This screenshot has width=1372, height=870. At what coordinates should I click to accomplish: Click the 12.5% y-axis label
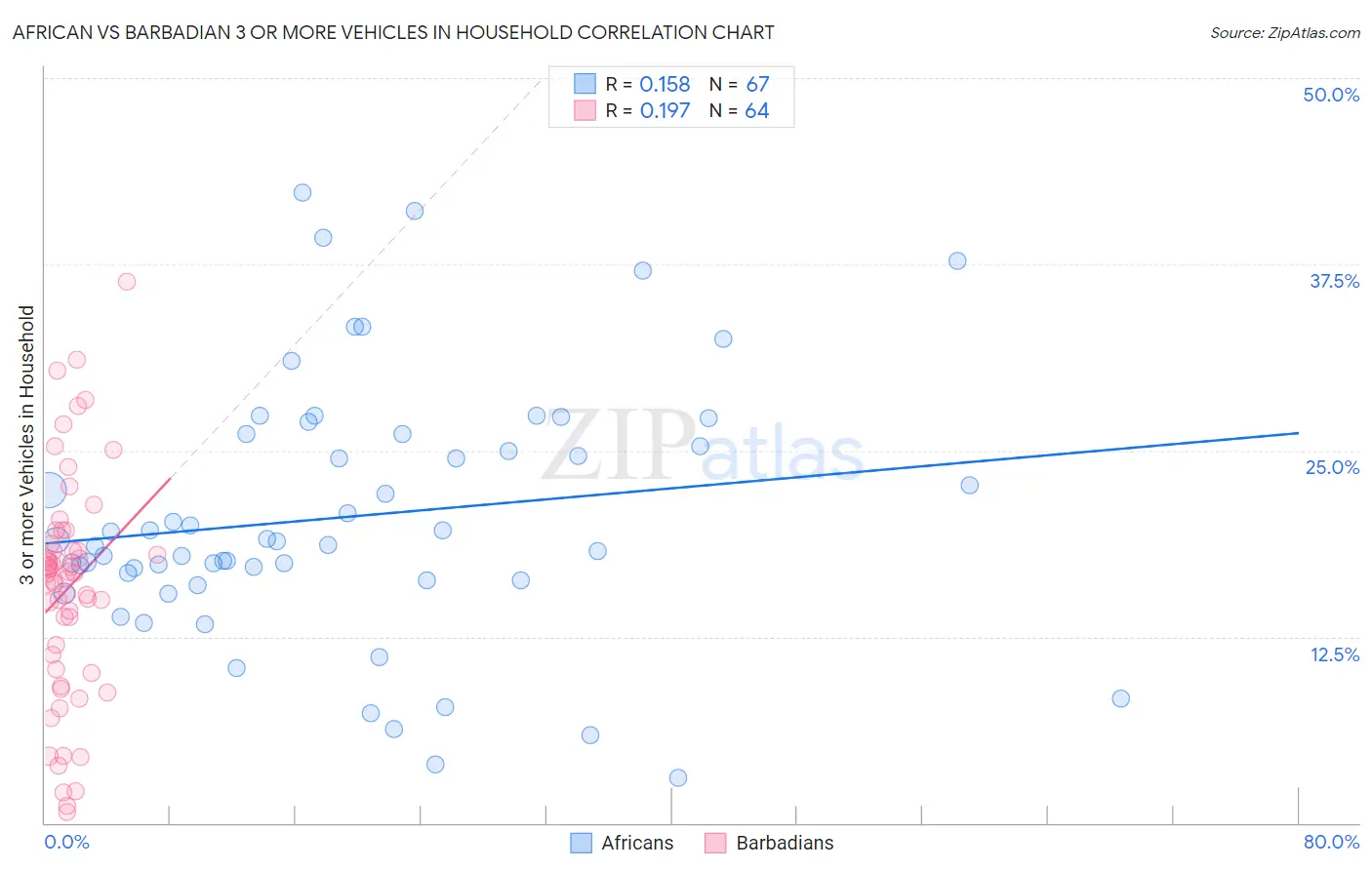(x=1334, y=654)
